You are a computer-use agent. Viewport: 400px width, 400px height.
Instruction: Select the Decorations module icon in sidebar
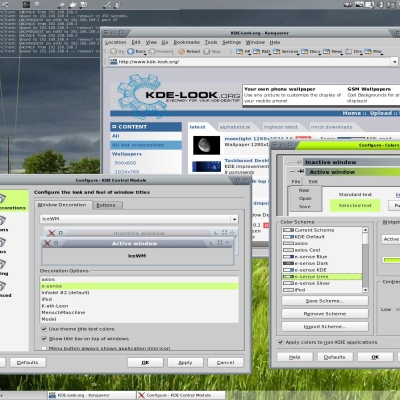[x=2, y=199]
